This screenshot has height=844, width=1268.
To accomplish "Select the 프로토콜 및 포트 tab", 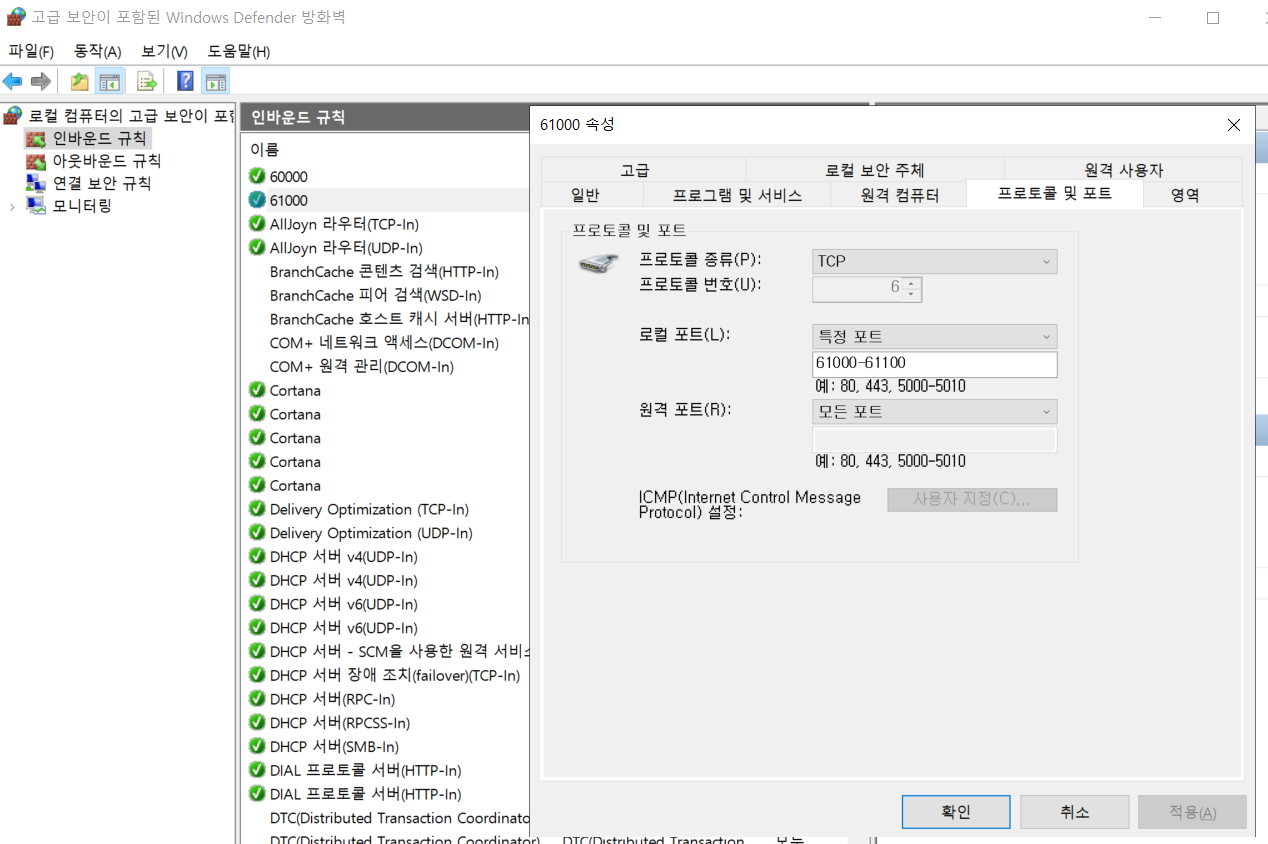I will [x=1055, y=193].
